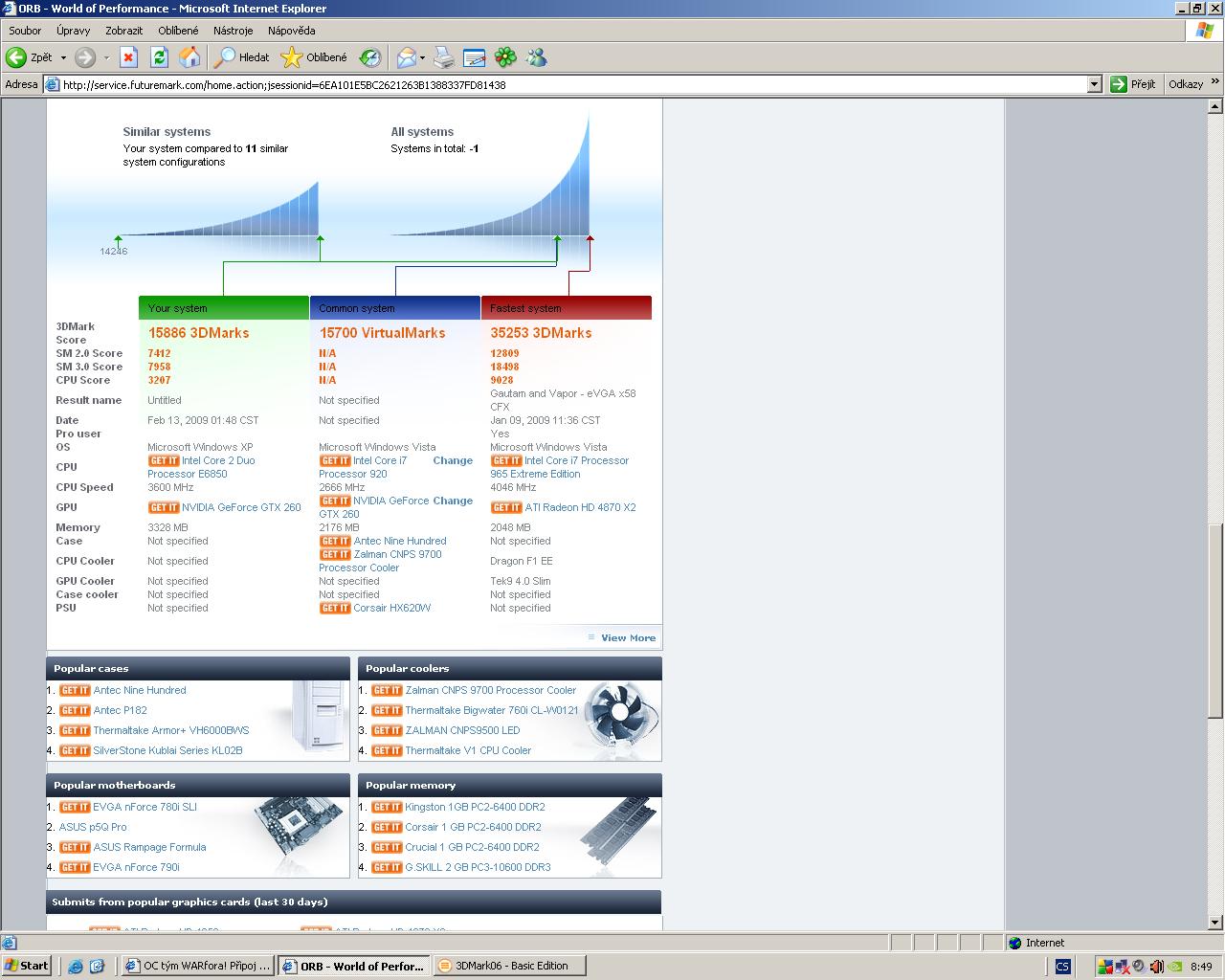This screenshot has width=1225, height=980.
Task: Open Thermaltake Armor+ VH6000BWS link
Action: [171, 730]
